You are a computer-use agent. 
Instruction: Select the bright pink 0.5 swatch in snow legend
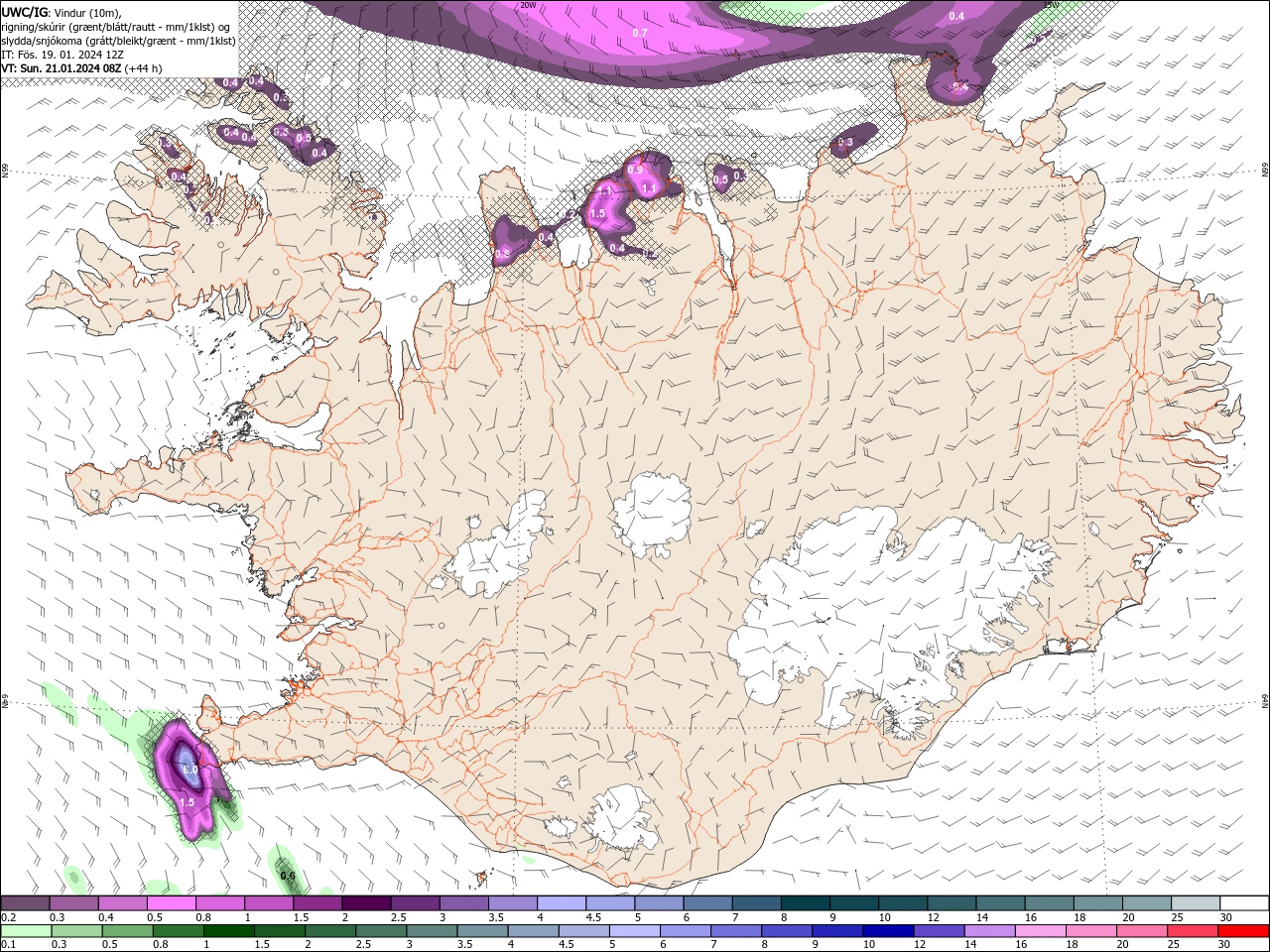point(171,902)
